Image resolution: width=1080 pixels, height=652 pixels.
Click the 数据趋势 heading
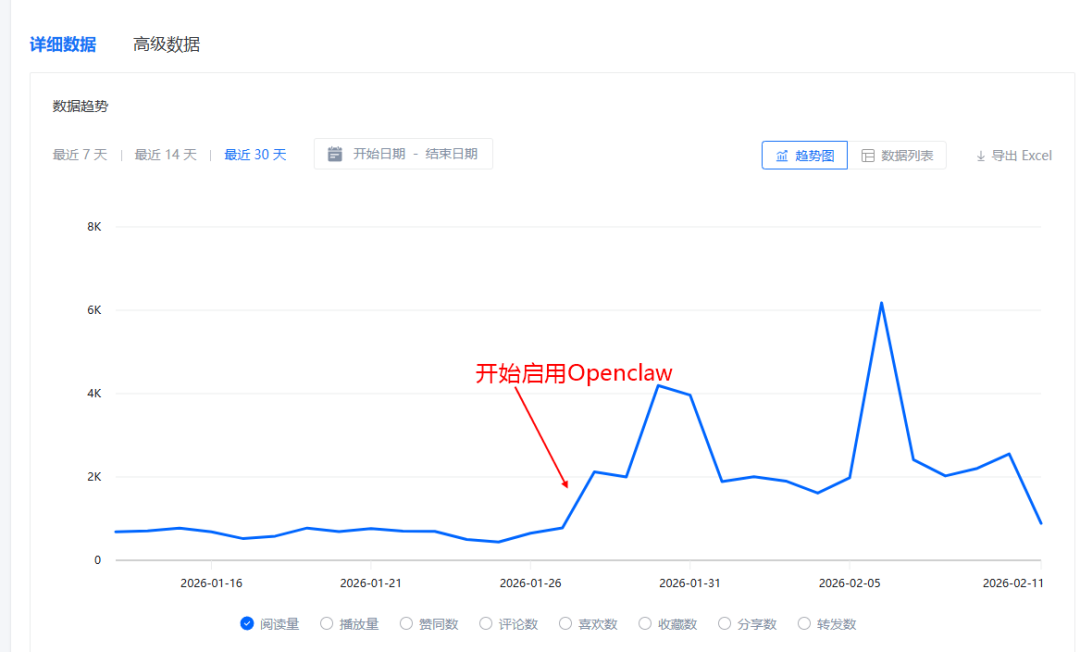pyautogui.click(x=81, y=107)
